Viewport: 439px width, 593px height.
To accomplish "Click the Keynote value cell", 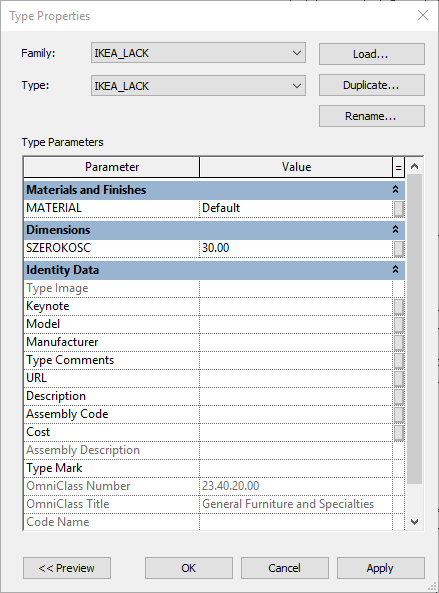I will coord(296,306).
